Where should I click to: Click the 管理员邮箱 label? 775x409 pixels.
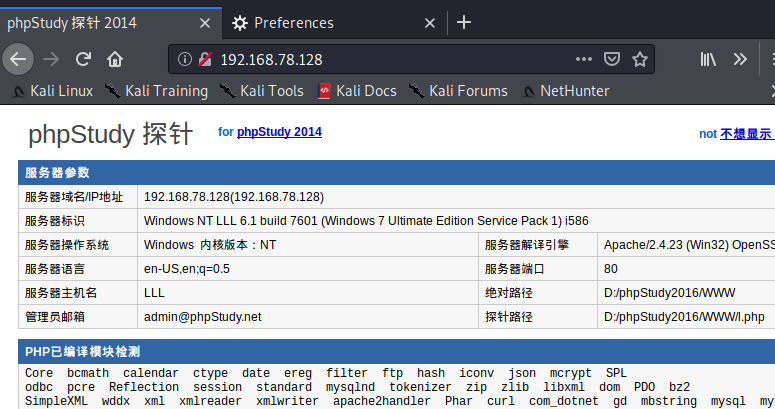55,317
